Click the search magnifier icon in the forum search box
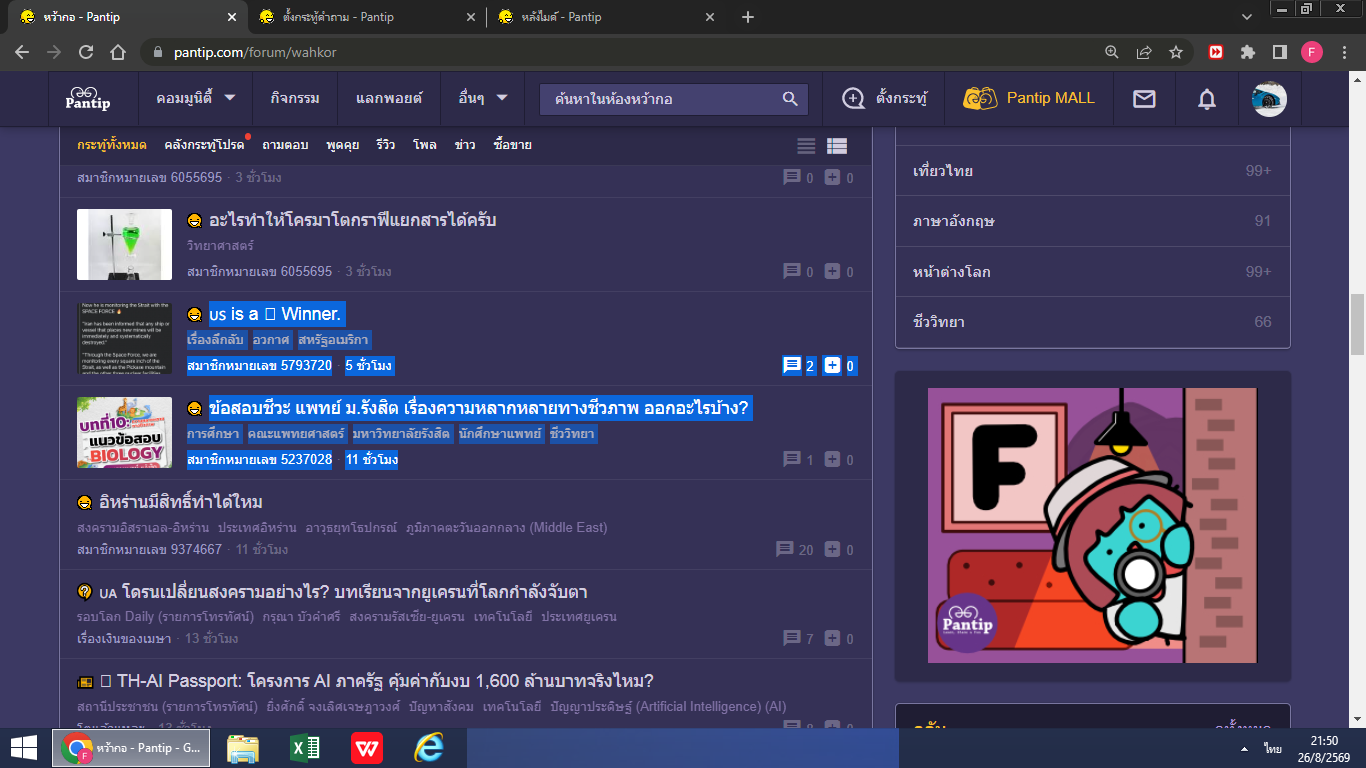1366x768 pixels. click(790, 98)
